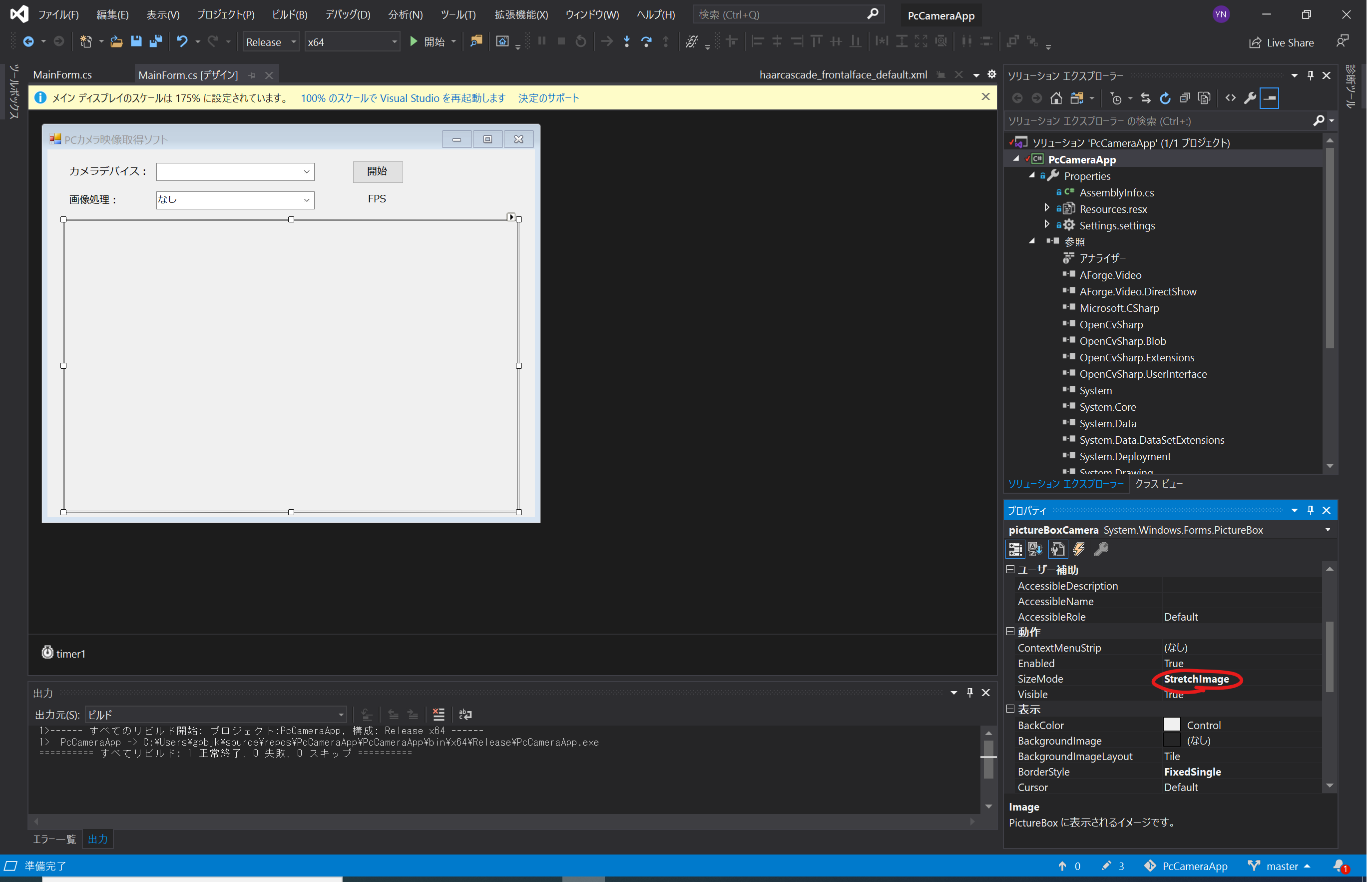Save all files with the double-disk icon
The height and width of the screenshot is (882, 1372).
(x=156, y=42)
